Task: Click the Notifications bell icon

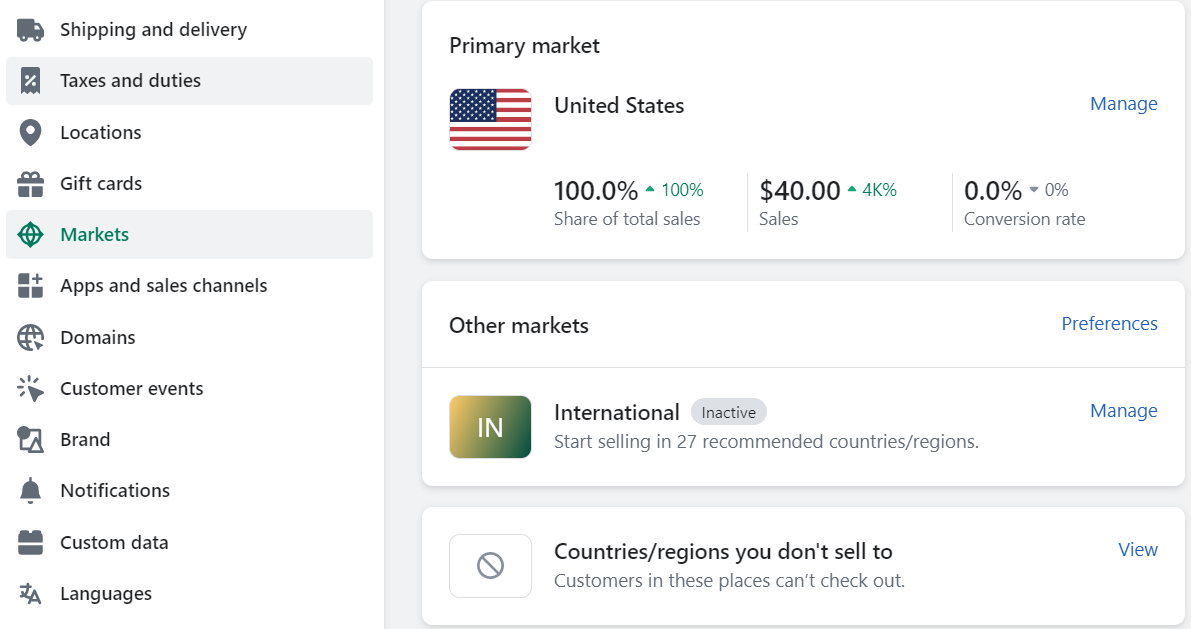Action: (31, 491)
